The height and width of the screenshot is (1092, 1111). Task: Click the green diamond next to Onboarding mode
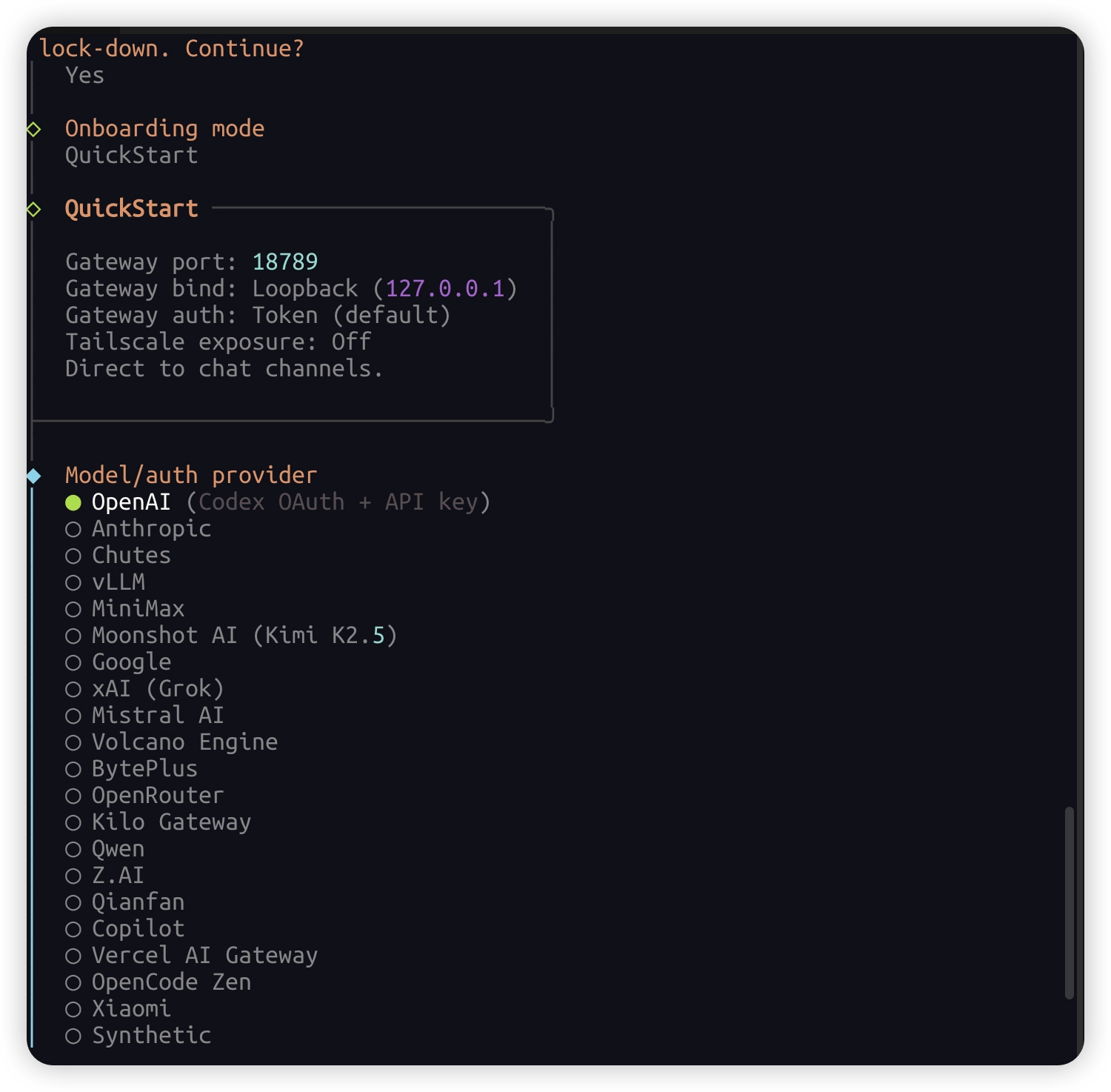(33, 130)
